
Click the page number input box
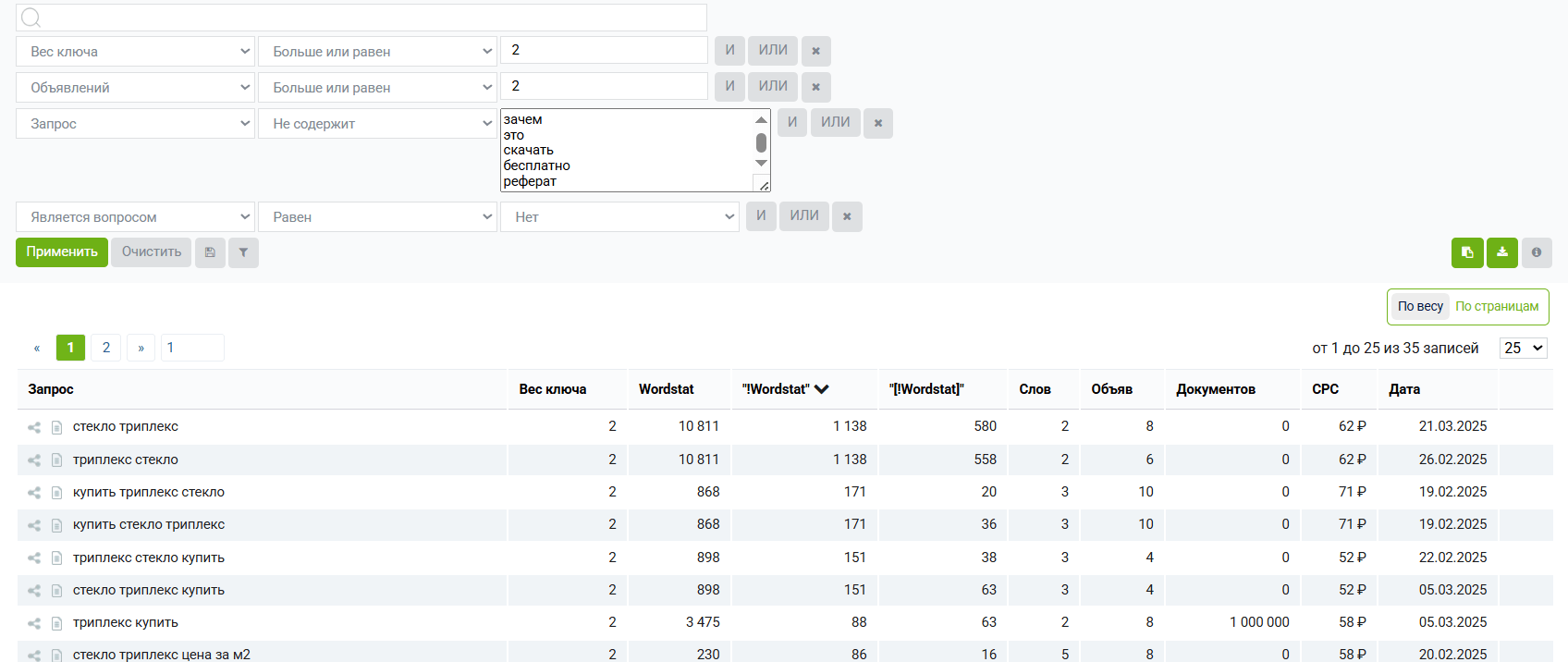192,348
